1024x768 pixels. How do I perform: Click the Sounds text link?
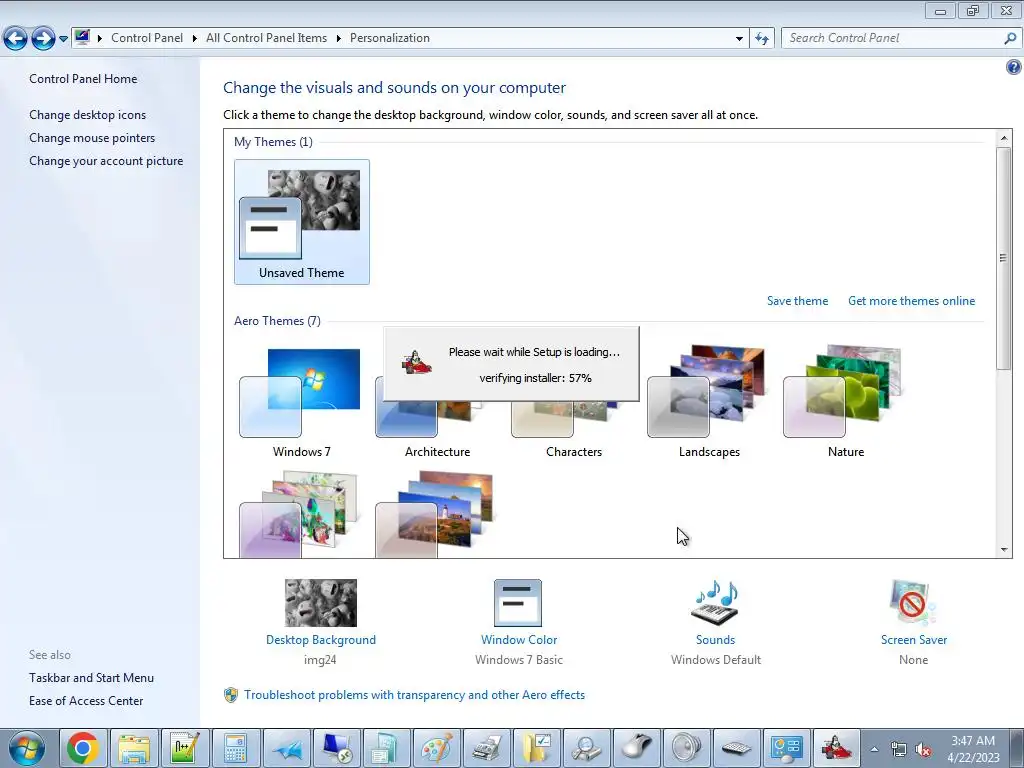[x=715, y=640]
